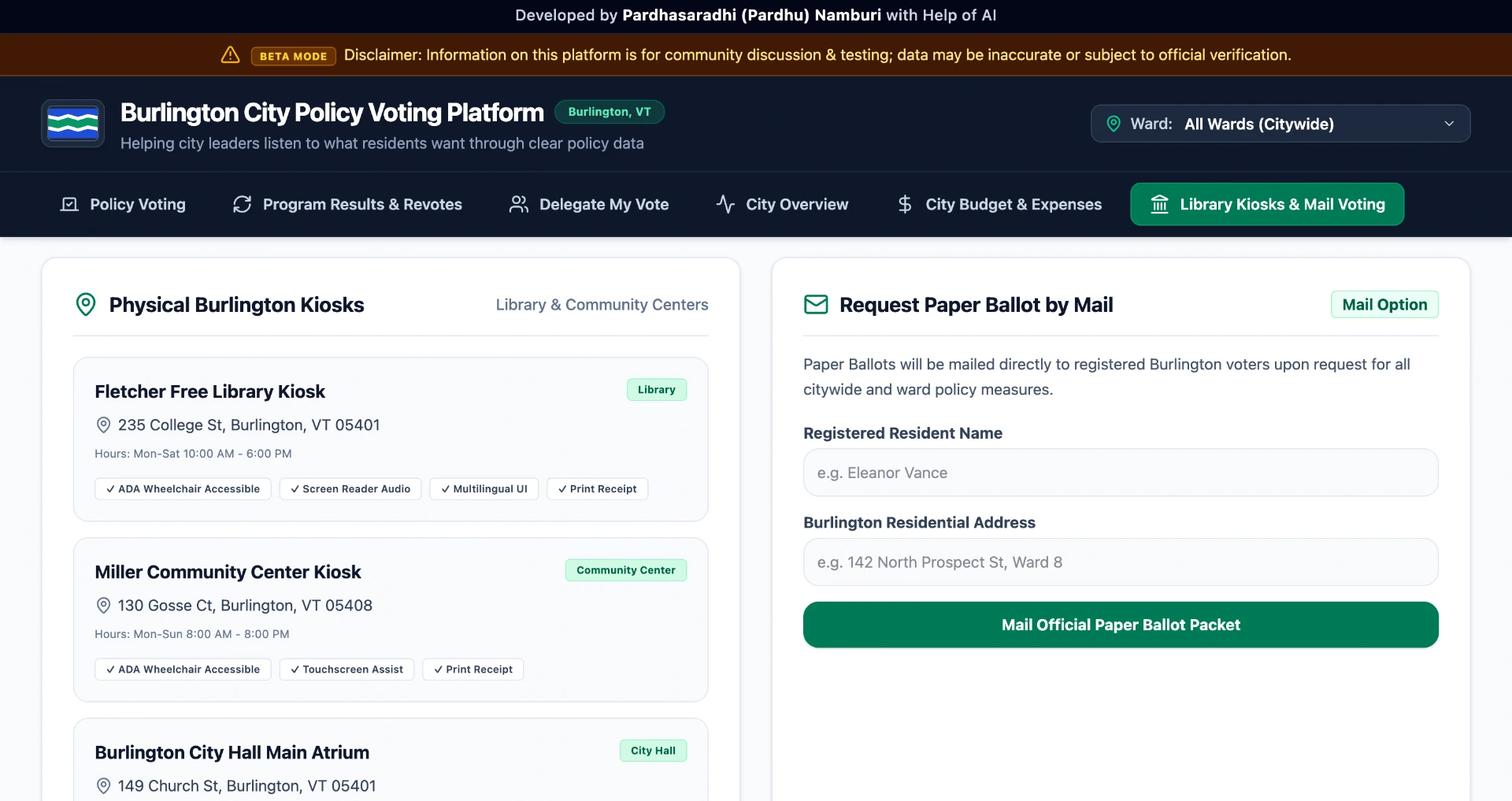The width and height of the screenshot is (1512, 801).
Task: Focus the Burlington Residential Address field
Action: click(1121, 562)
